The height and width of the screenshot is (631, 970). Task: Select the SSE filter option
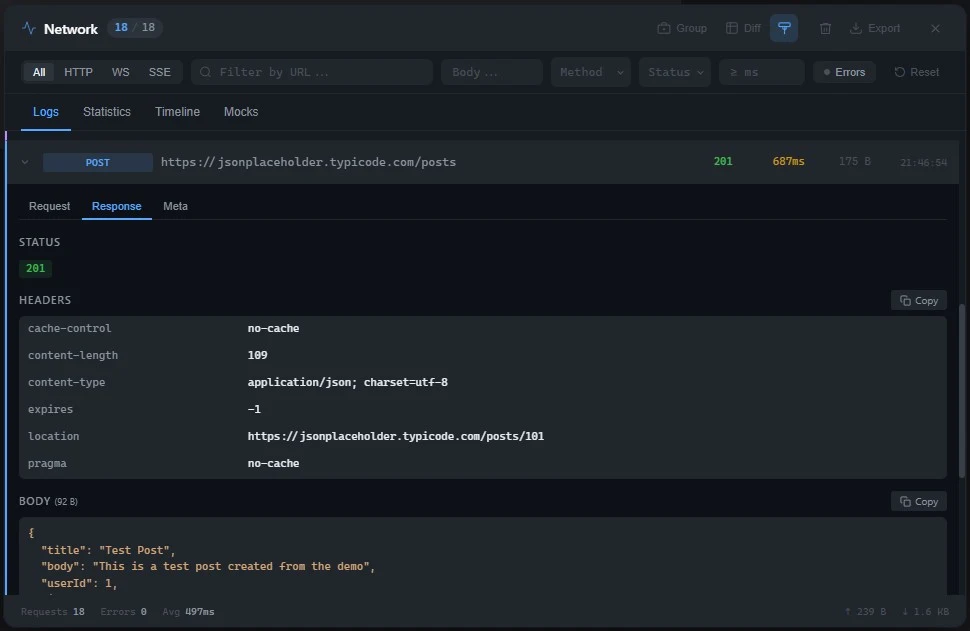point(160,72)
